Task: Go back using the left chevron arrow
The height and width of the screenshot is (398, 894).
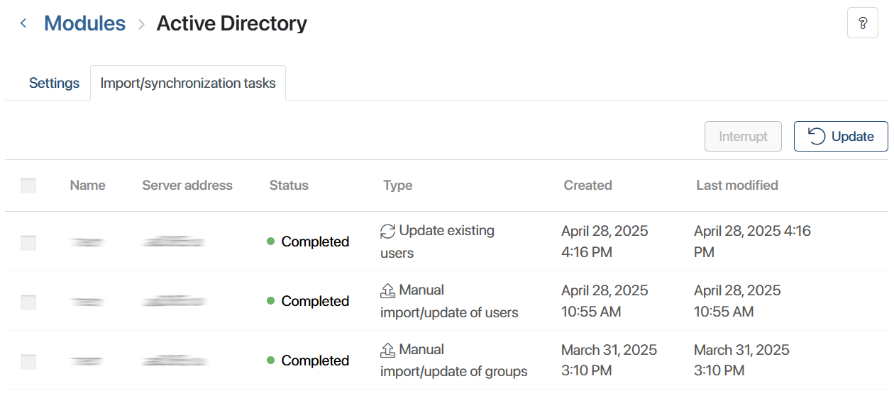Action: tap(23, 23)
